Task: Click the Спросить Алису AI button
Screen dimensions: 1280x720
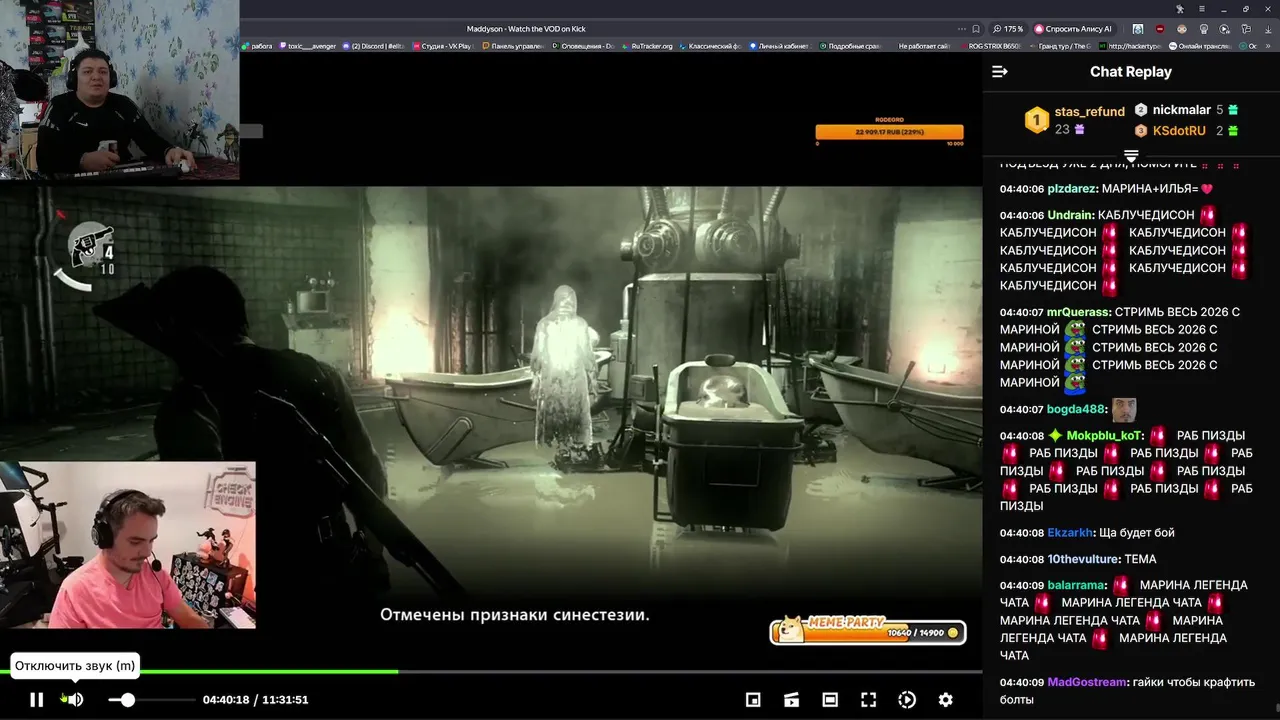Action: 1073,29
